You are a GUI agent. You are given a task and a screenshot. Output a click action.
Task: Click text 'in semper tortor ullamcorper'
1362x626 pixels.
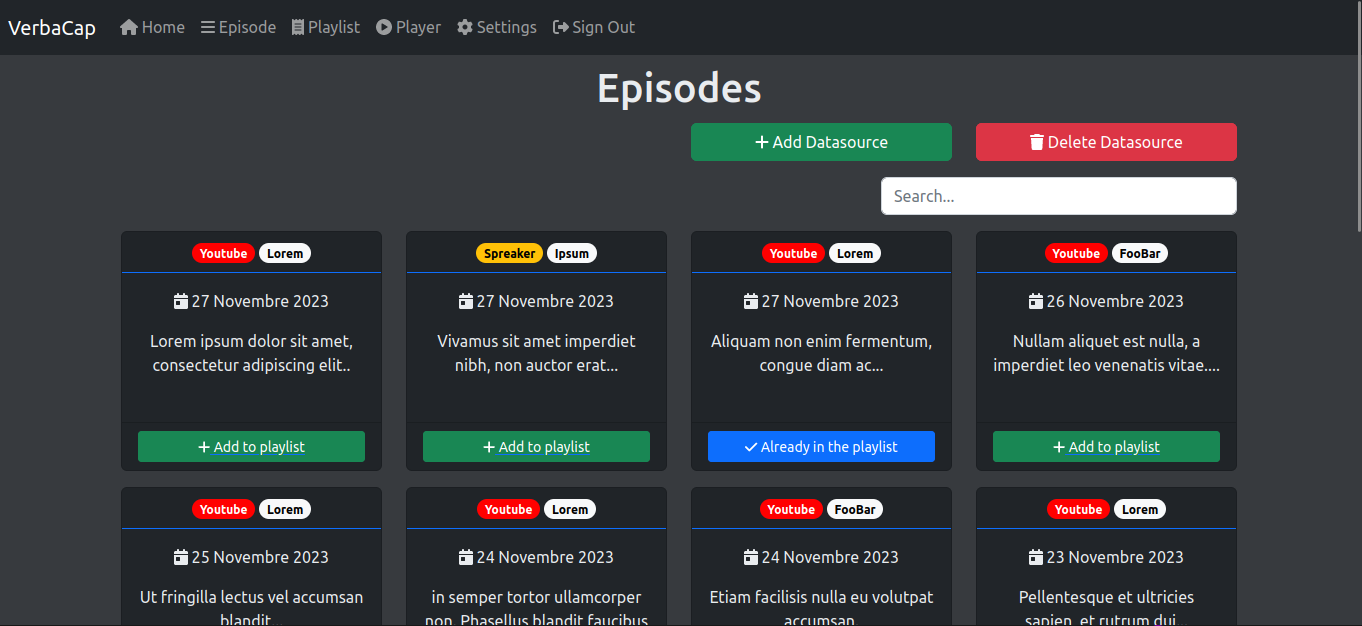pyautogui.click(x=536, y=597)
